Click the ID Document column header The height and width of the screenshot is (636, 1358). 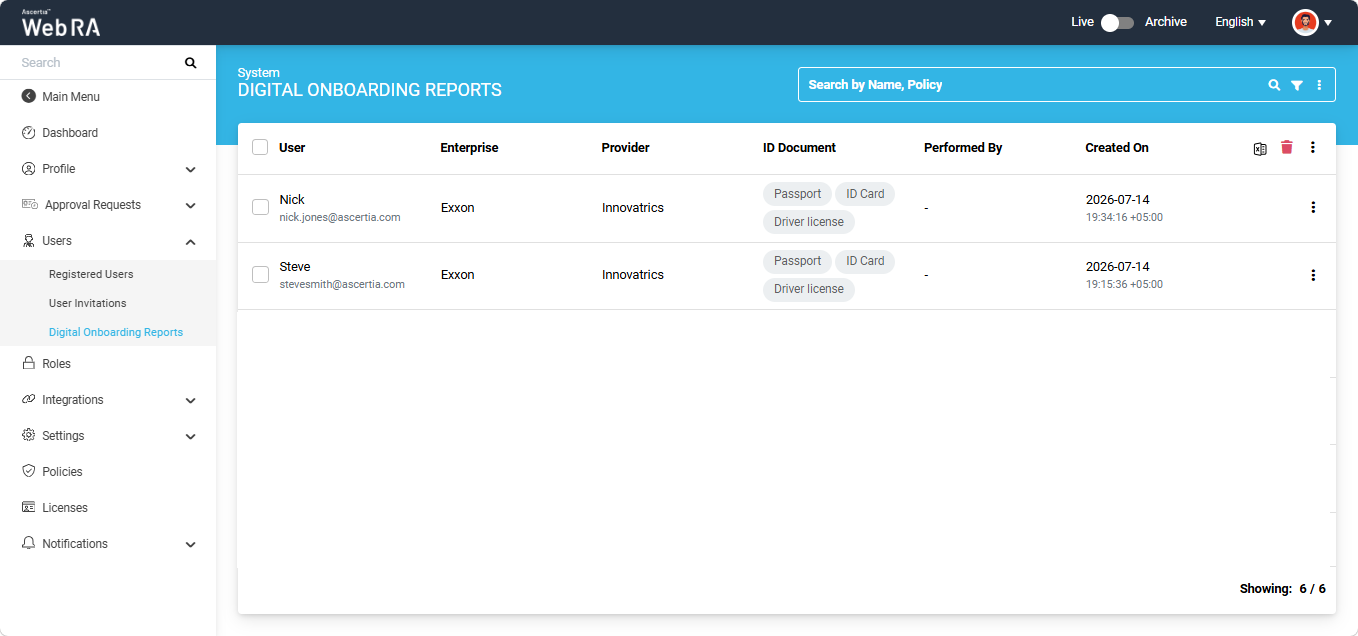799,148
